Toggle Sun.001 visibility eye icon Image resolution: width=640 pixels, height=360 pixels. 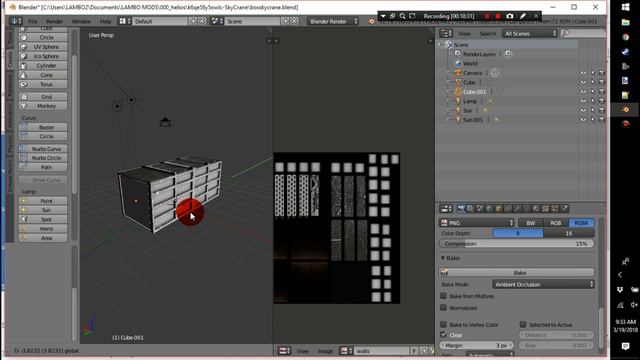tap(583, 120)
